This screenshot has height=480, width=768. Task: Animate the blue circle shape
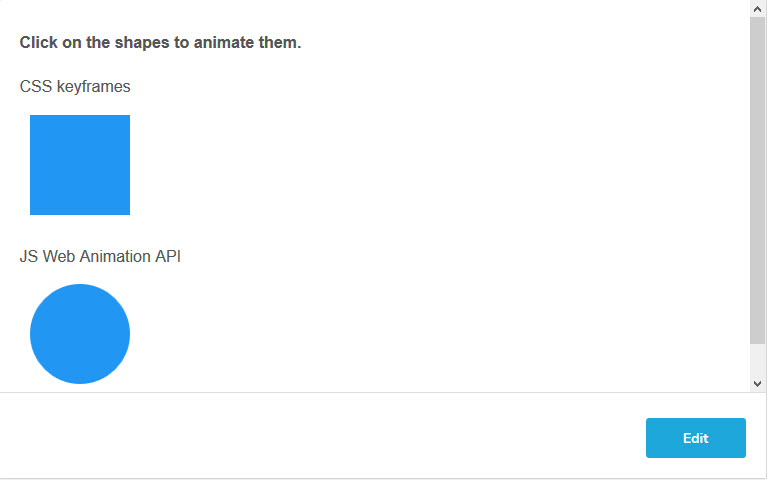[80, 334]
